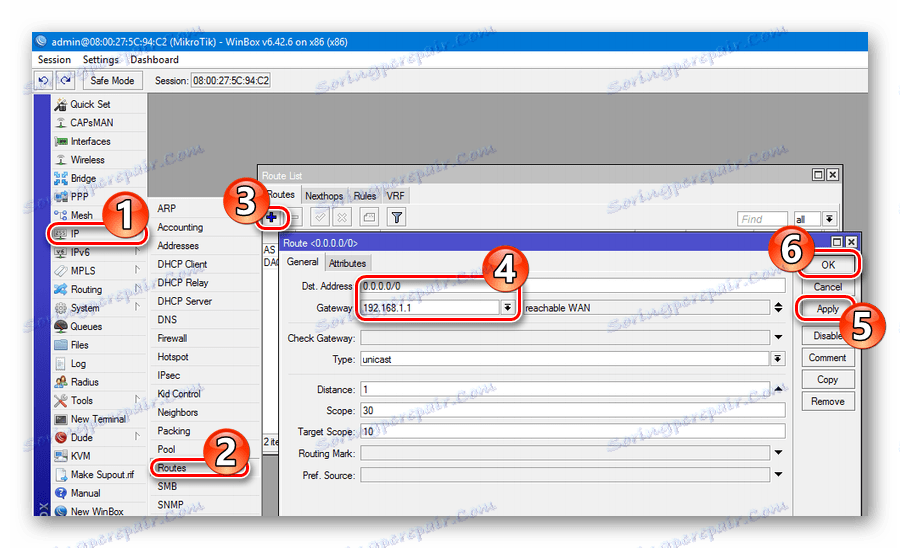Screen dimensions: 900x548
Task: Open the Dashboard menu
Action: pyautogui.click(x=154, y=60)
